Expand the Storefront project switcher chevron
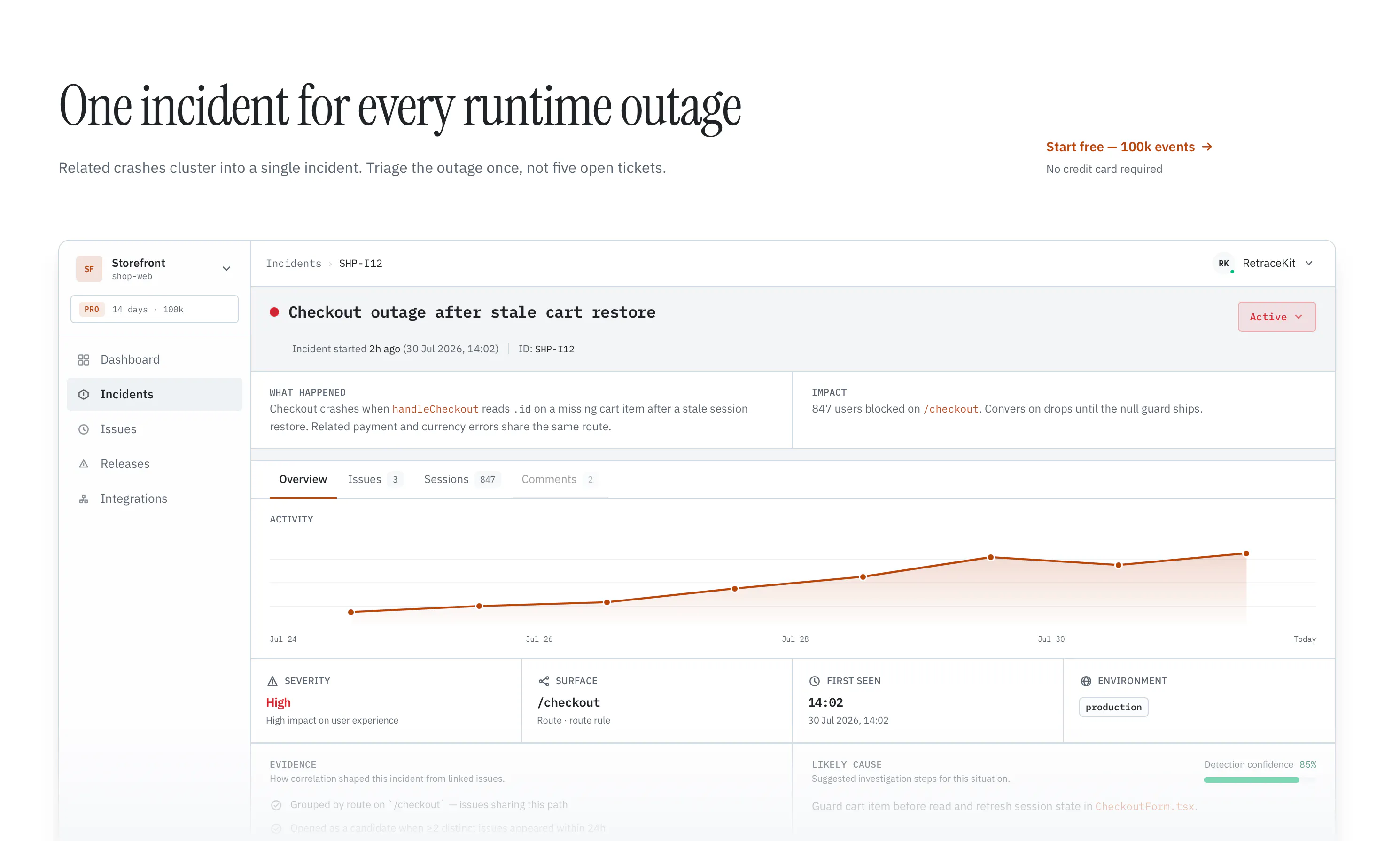 click(226, 269)
